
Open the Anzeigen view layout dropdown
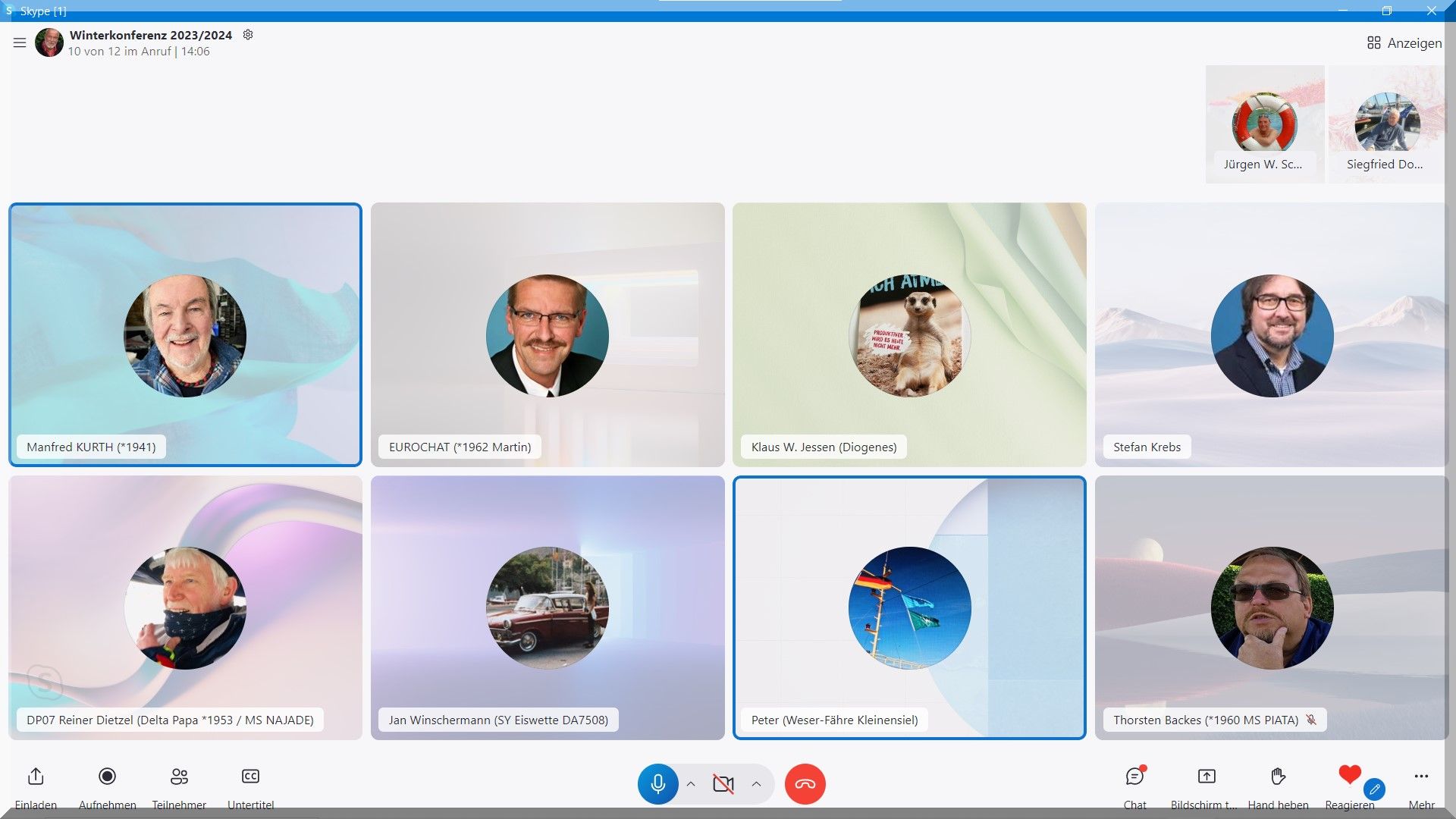click(1404, 43)
